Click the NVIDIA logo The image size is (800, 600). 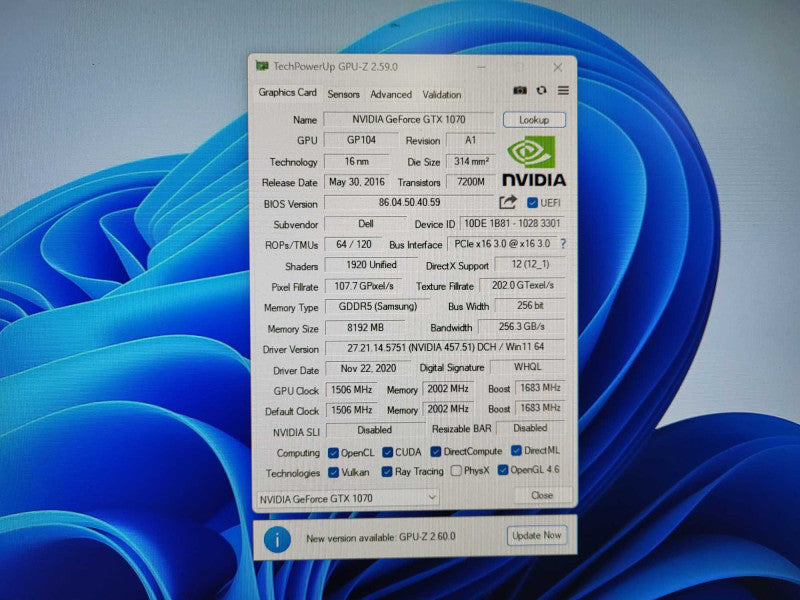(534, 161)
